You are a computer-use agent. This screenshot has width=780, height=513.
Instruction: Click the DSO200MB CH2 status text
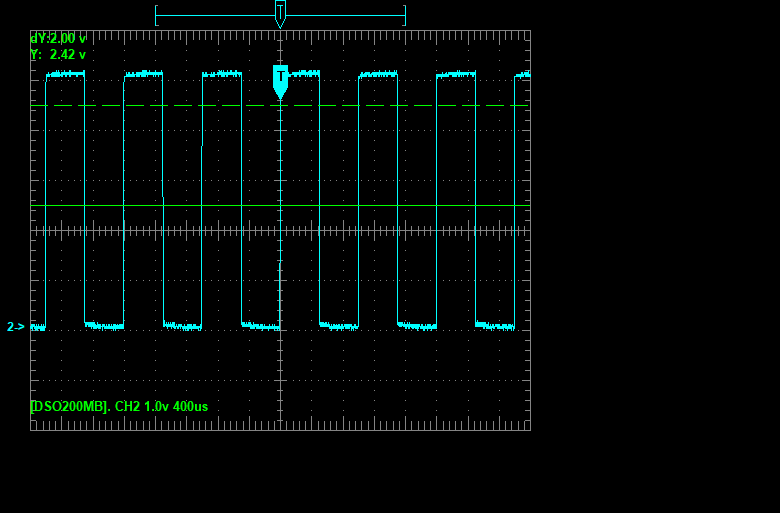pos(119,407)
